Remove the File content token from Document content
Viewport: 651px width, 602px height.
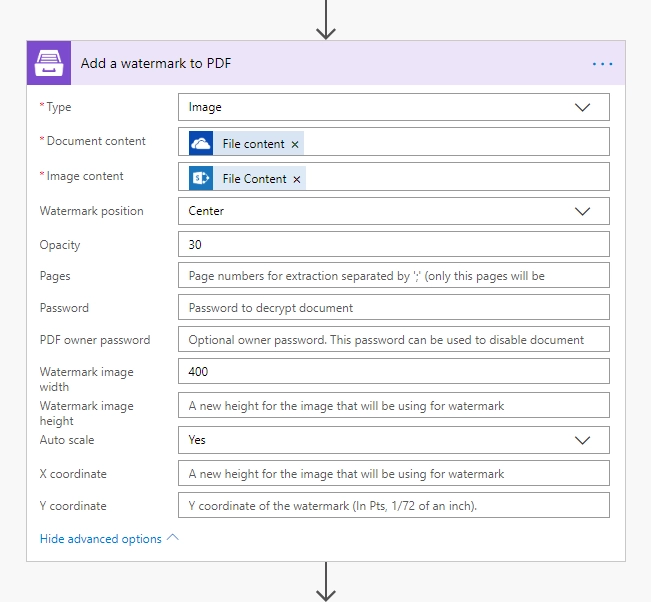pyautogui.click(x=295, y=144)
